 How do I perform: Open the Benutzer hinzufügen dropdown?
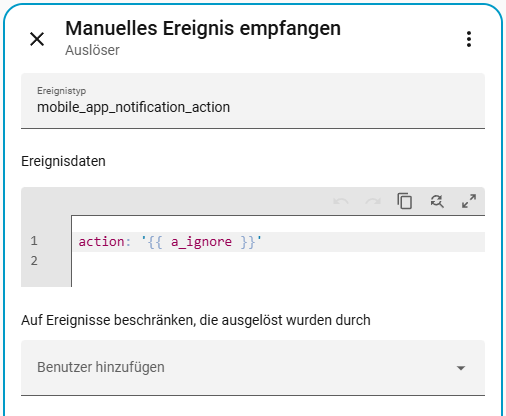pos(253,368)
